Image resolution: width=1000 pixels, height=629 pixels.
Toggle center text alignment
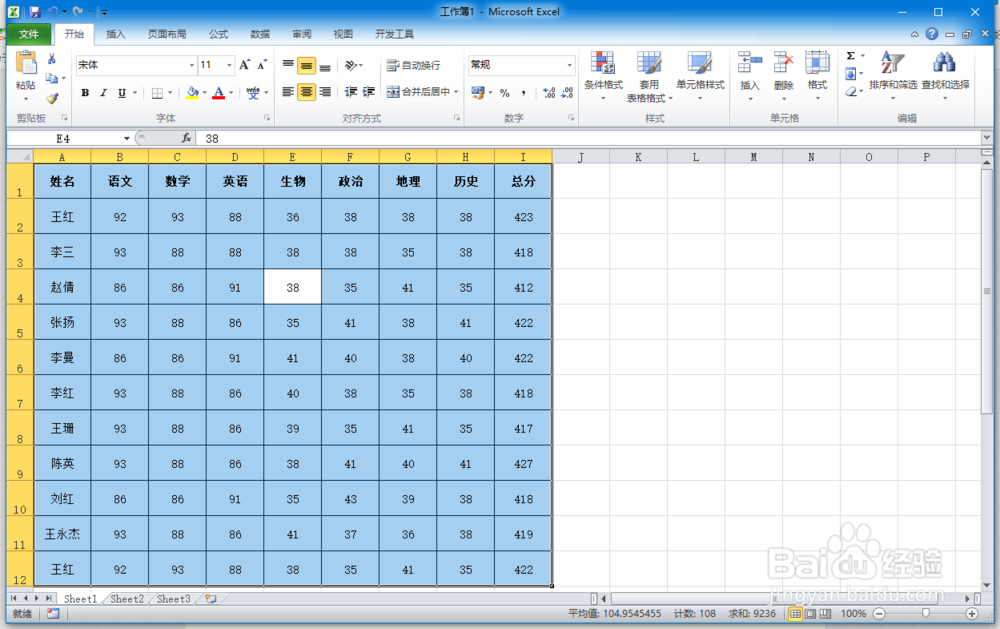pyautogui.click(x=307, y=92)
